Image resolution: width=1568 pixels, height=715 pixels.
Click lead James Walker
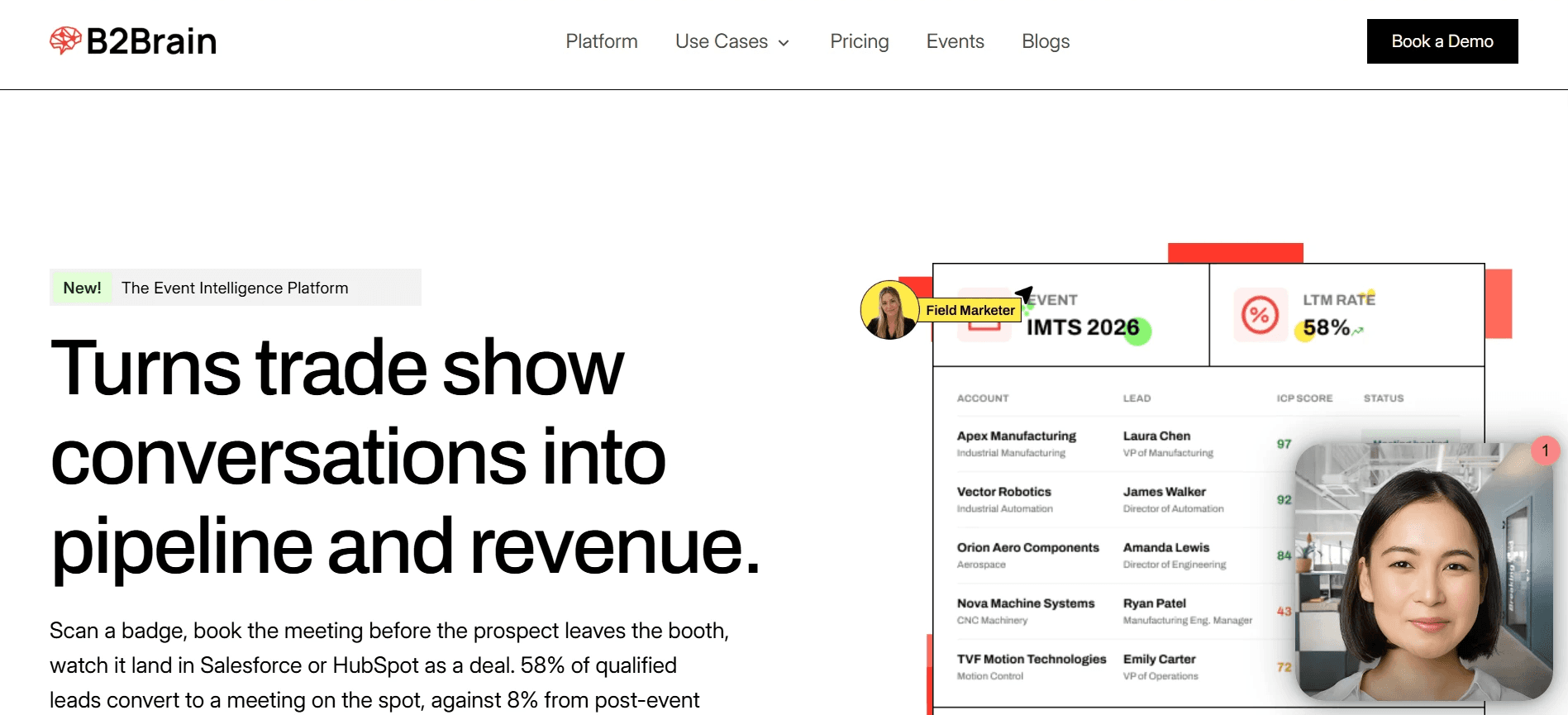tap(1164, 492)
